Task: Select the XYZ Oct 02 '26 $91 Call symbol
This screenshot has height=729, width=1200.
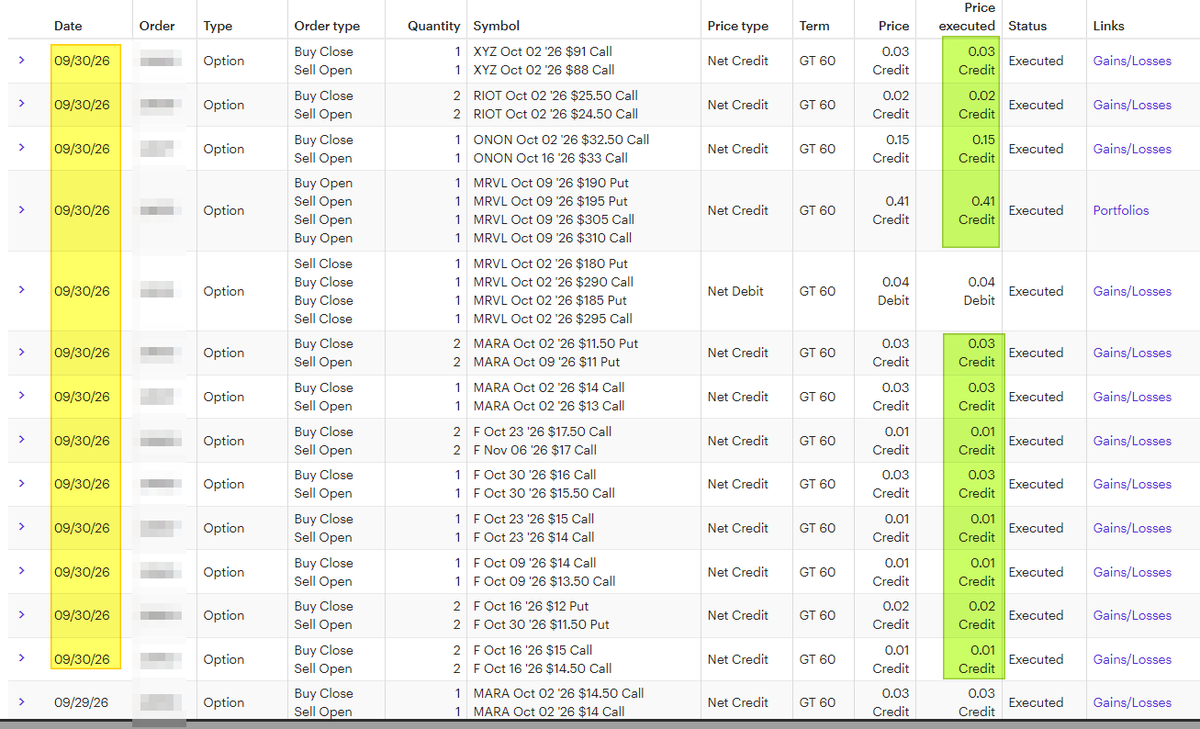Action: (543, 52)
